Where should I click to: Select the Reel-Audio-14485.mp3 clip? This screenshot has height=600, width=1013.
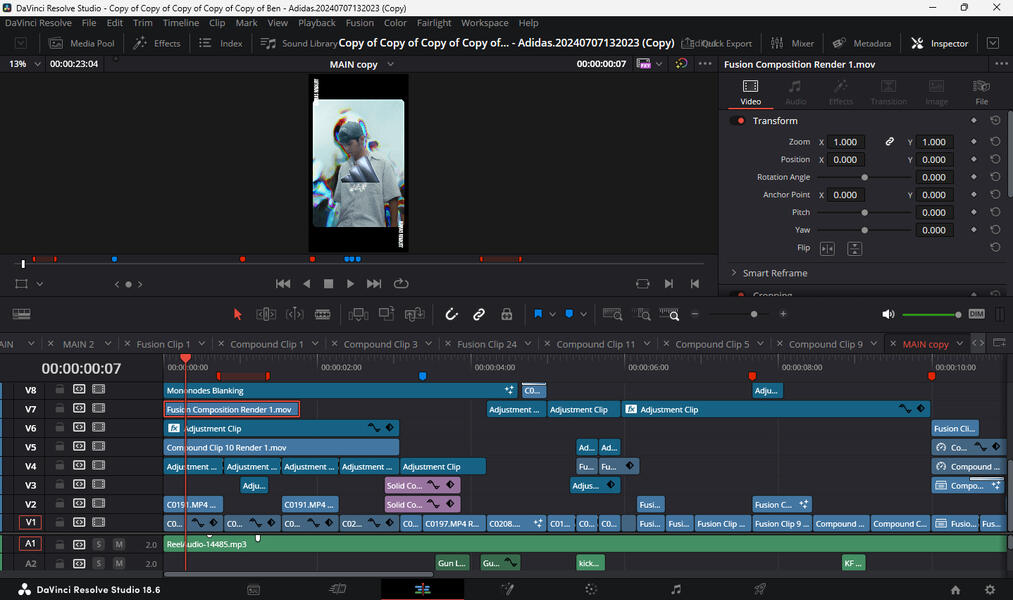click(x=400, y=543)
